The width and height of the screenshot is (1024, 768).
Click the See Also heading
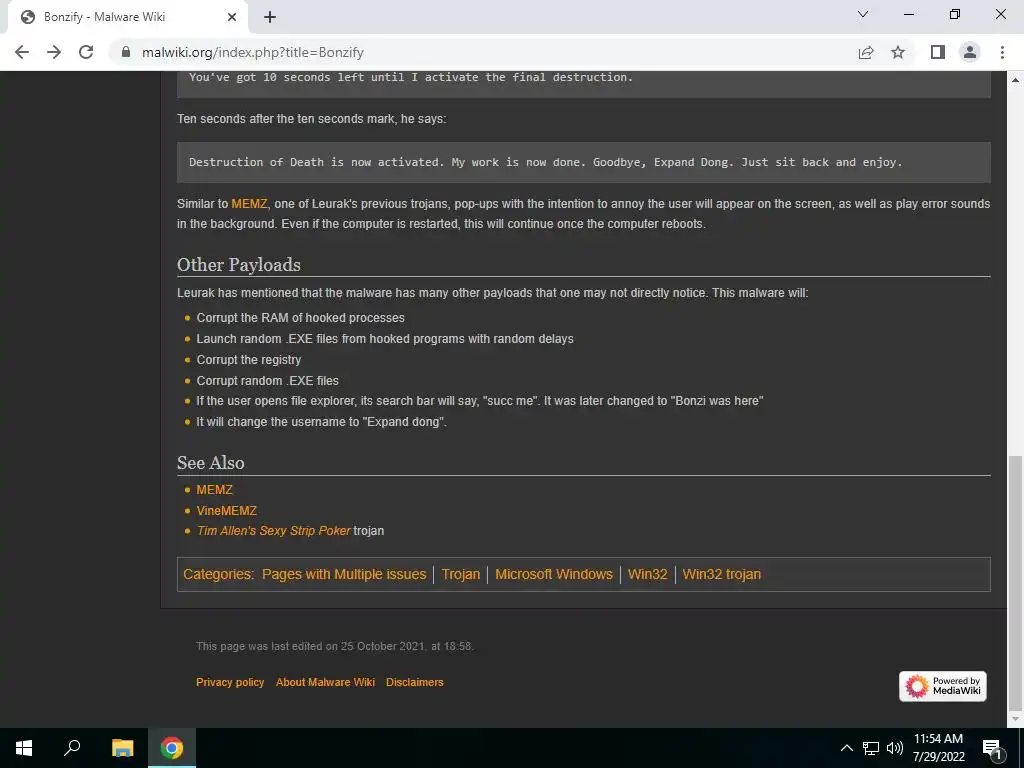[x=210, y=463]
